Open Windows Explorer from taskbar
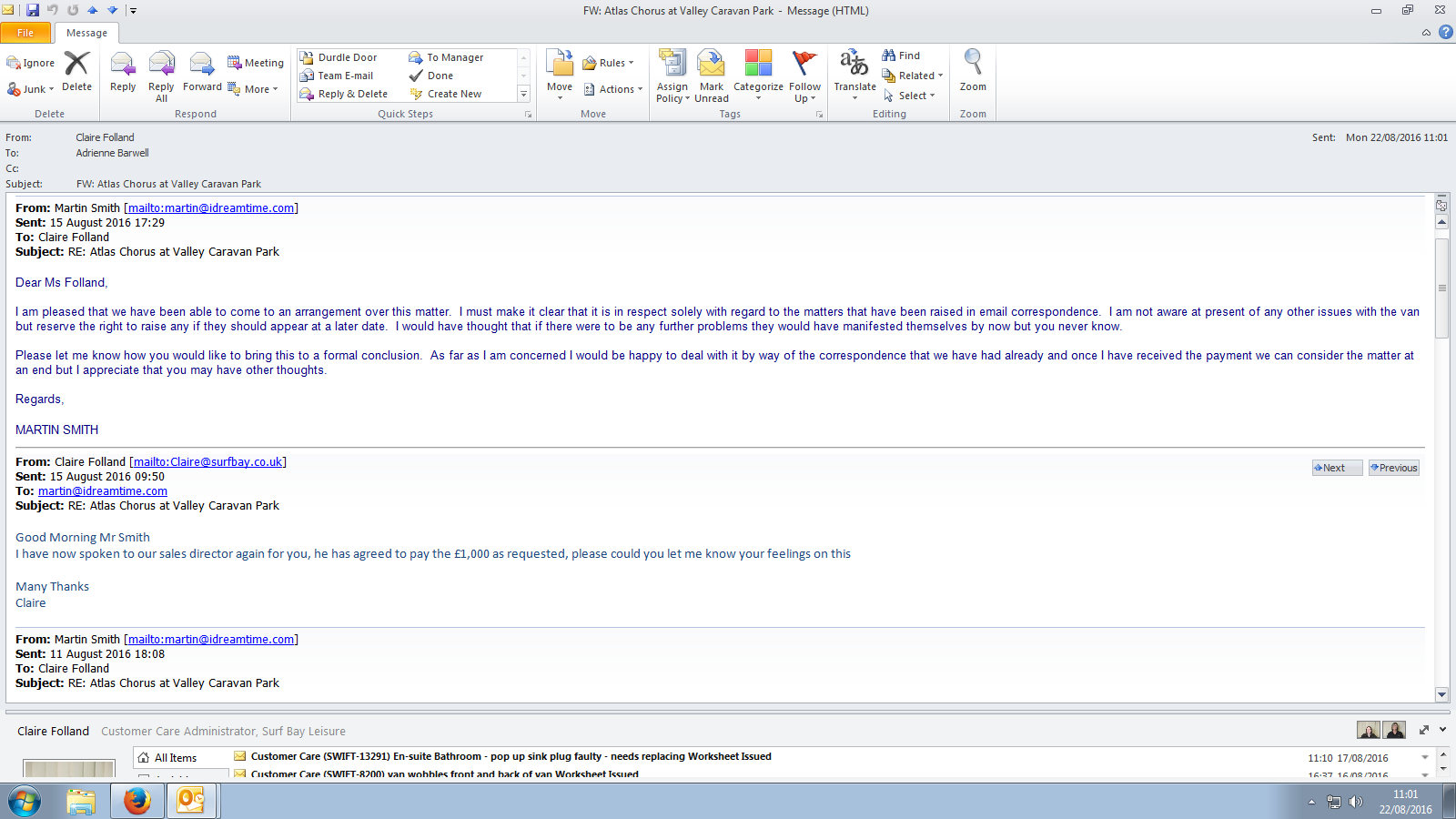This screenshot has width=1456, height=819. 81,802
